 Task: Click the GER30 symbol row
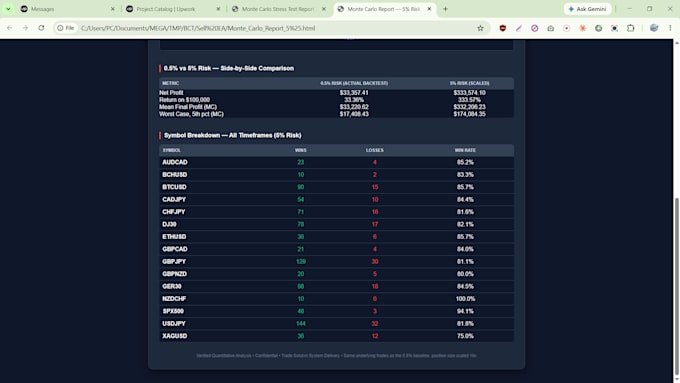[337, 286]
